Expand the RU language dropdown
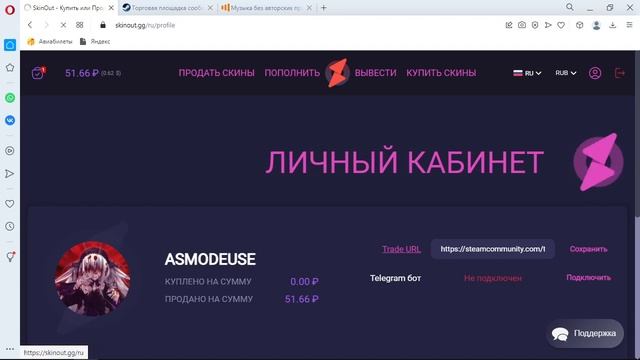Screen dimensions: 640x360 coord(527,73)
